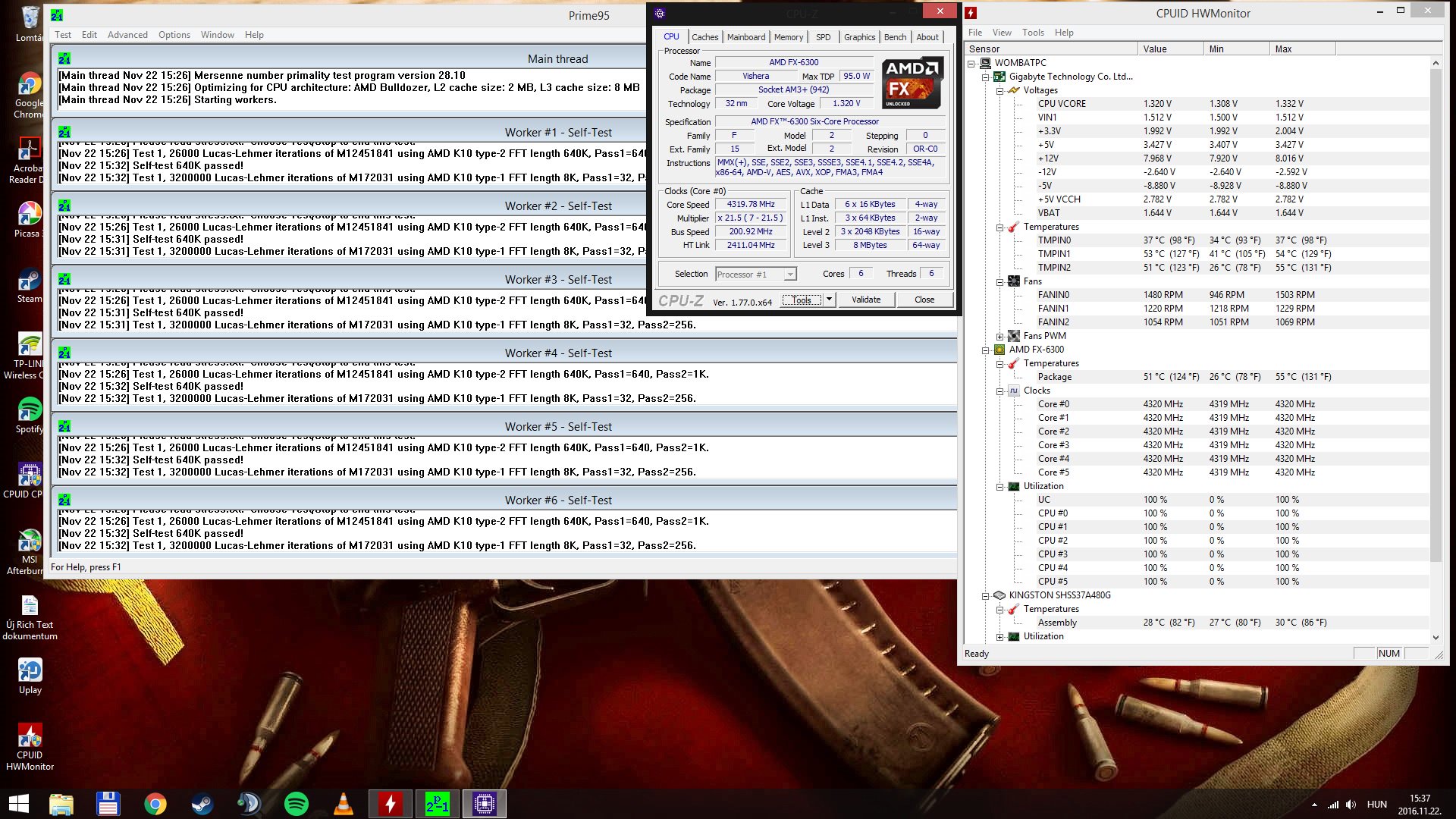Collapse the Fans node

point(999,281)
